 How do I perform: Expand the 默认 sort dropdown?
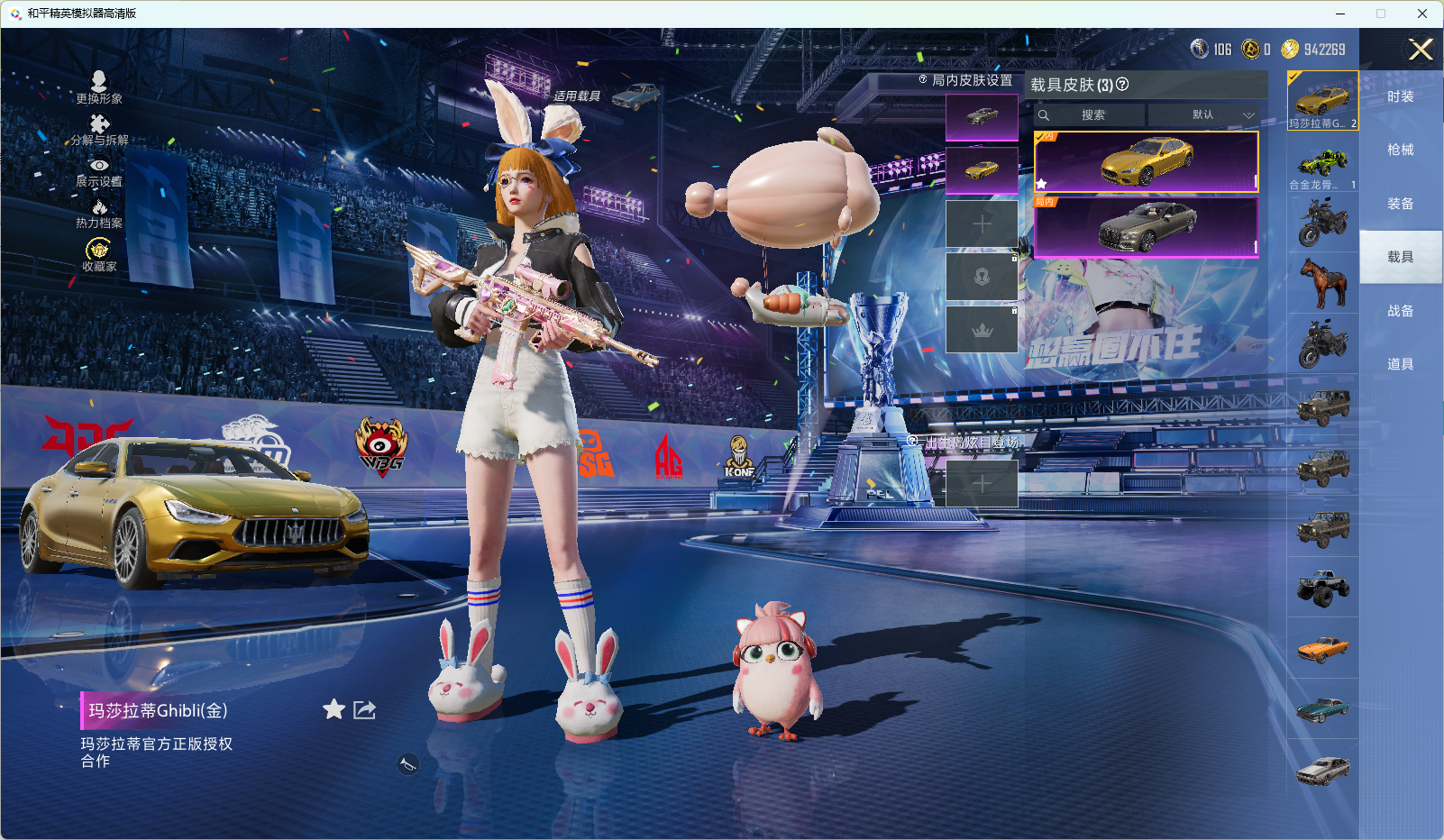tap(1203, 115)
